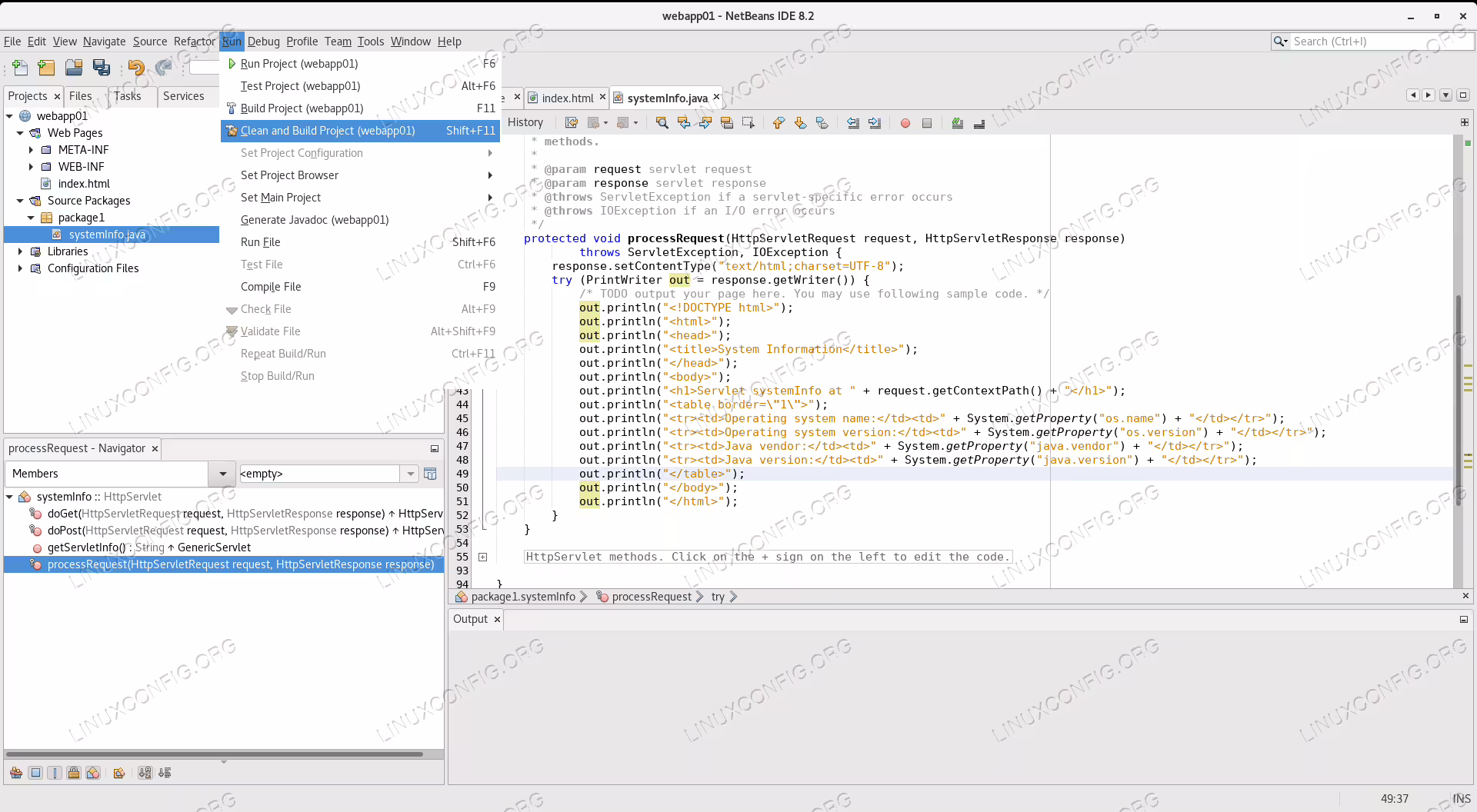
Task: Expand the folded HttpServlet methods code block
Action: pyautogui.click(x=482, y=557)
